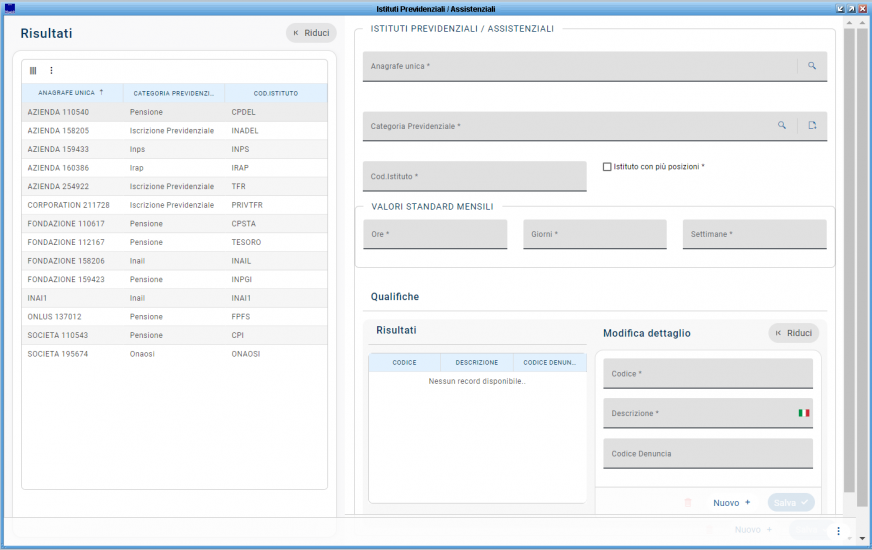Viewport: 872px width, 550px height.
Task: Click the Categoria Previdenzi... column header
Action: [174, 93]
